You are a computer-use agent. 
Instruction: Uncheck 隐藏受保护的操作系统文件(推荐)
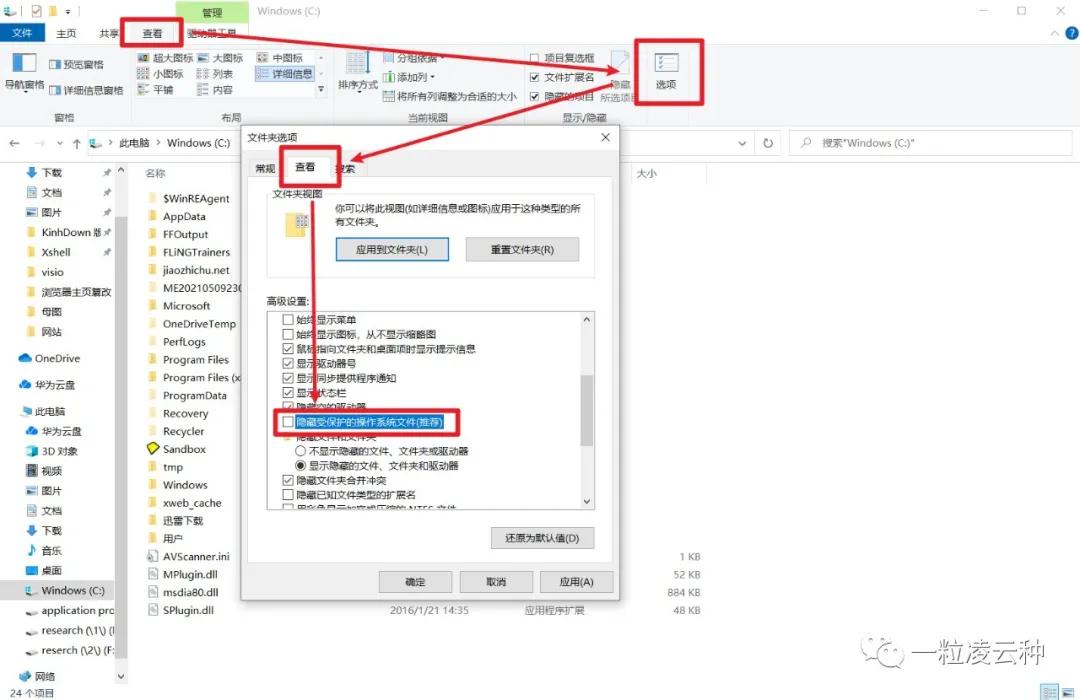pos(288,422)
